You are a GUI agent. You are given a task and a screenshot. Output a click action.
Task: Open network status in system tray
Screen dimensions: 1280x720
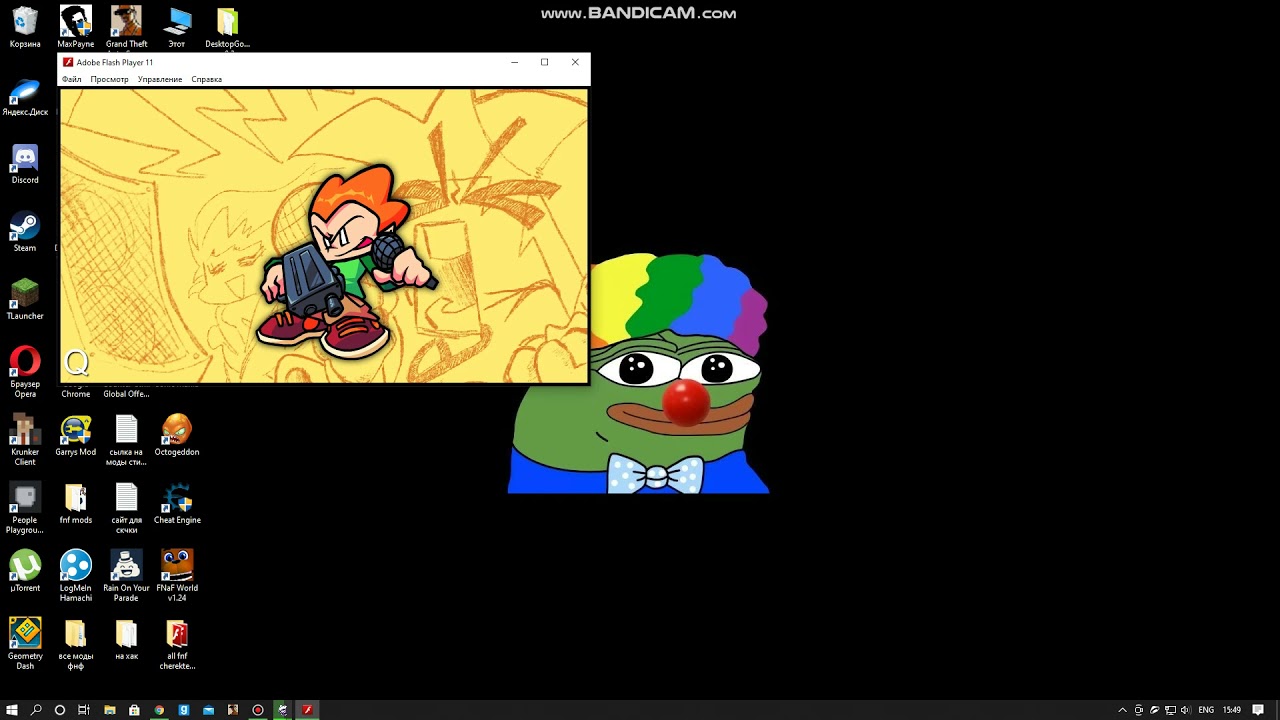tap(1170, 710)
